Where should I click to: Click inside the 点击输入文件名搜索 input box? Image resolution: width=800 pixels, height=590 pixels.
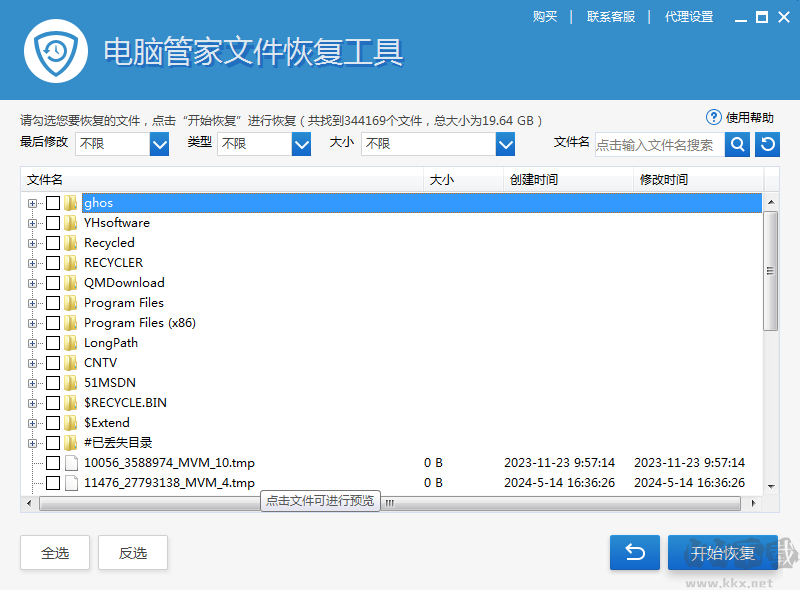[x=660, y=143]
